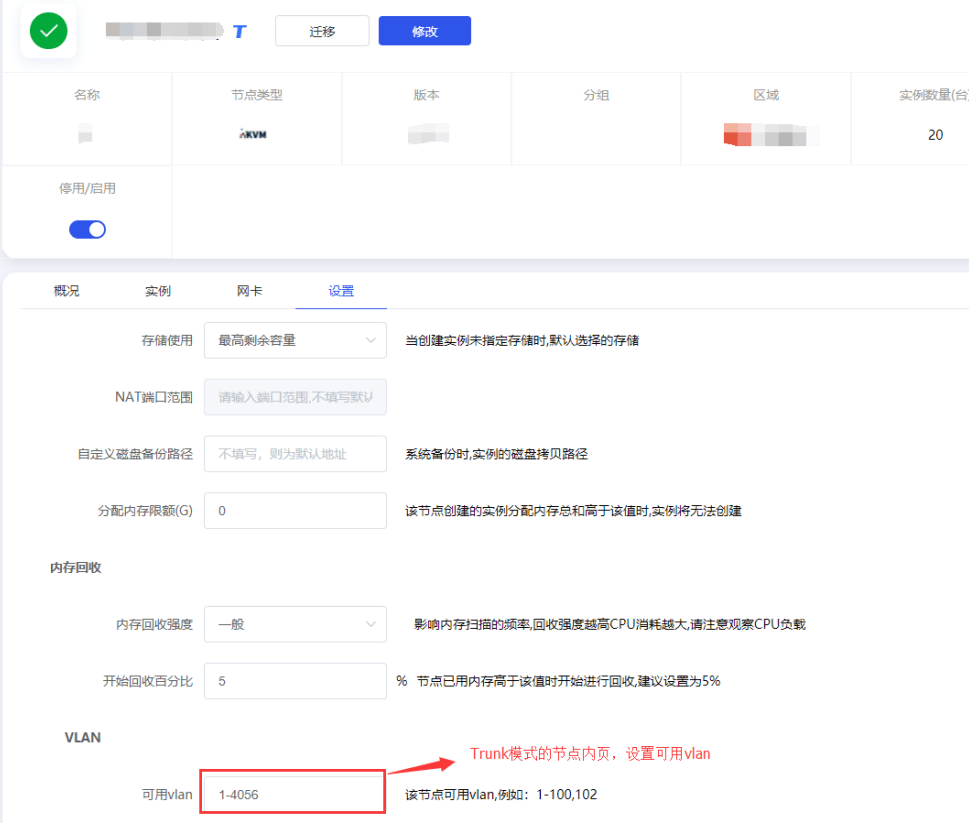The height and width of the screenshot is (823, 969).
Task: Click the VLAN section heading
Action: [x=83, y=737]
